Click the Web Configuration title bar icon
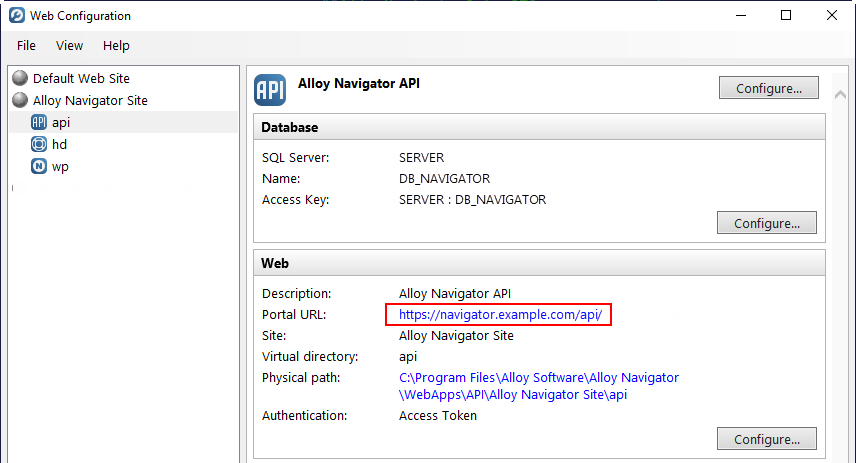This screenshot has width=856, height=463. click(16, 15)
